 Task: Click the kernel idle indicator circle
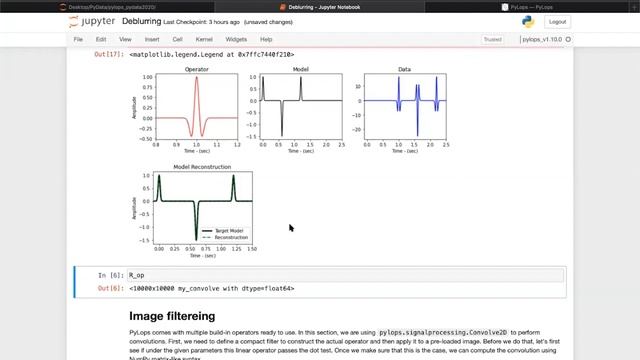coord(568,40)
